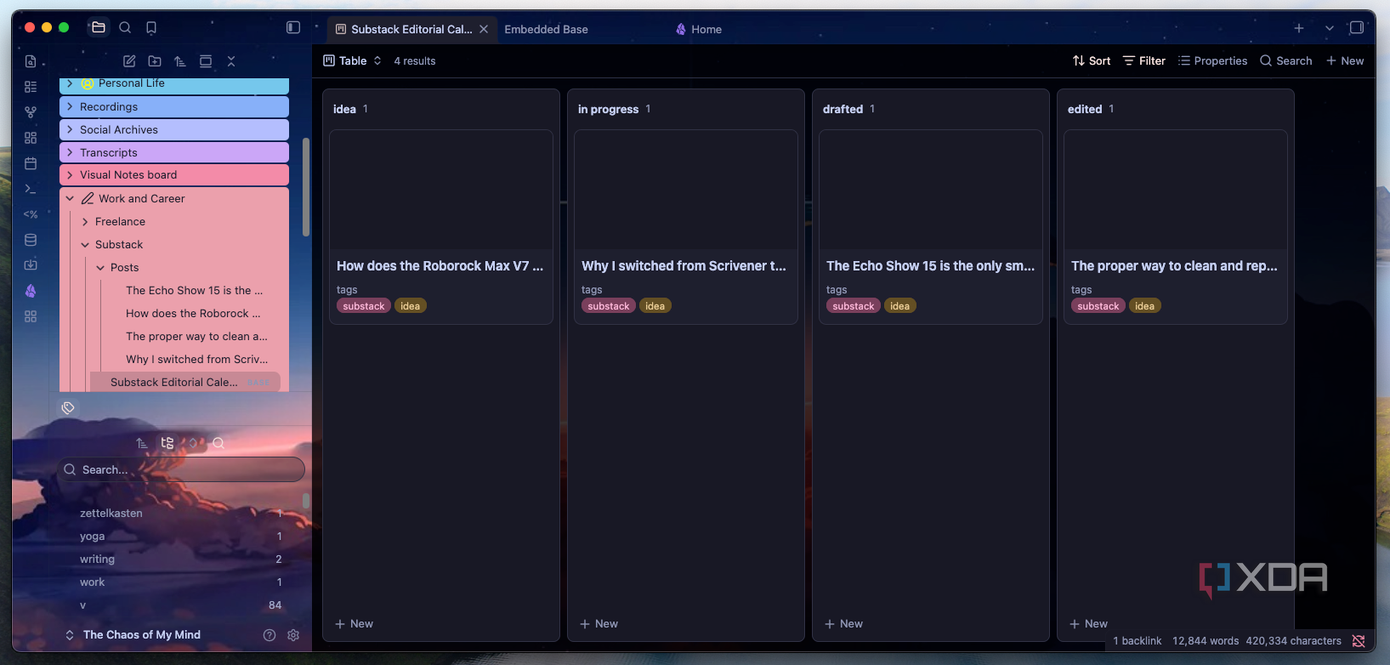Add New card in edited column
The height and width of the screenshot is (665, 1390).
coord(1089,624)
